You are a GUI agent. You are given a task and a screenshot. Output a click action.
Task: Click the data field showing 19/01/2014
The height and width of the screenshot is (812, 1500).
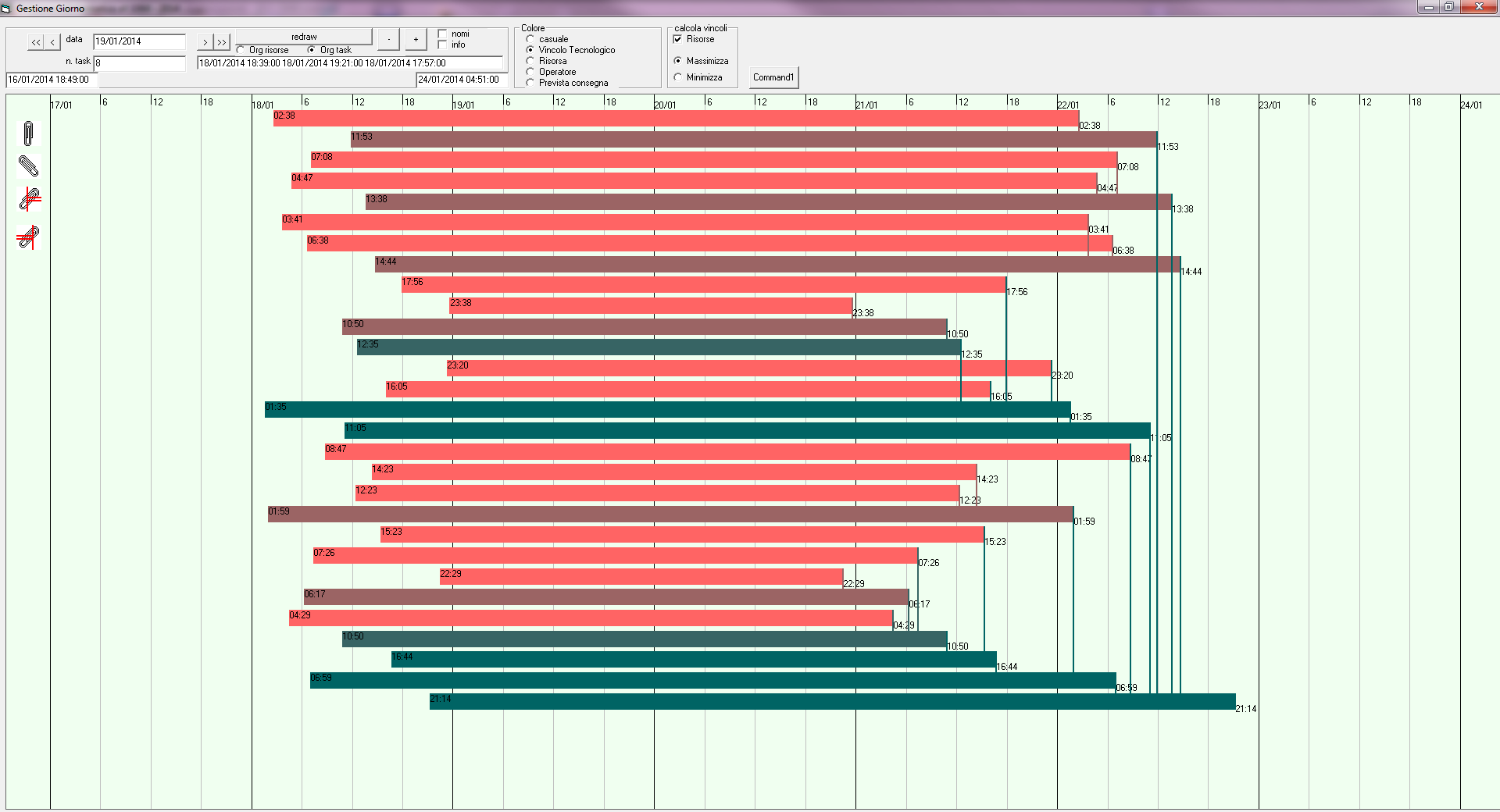coord(139,41)
